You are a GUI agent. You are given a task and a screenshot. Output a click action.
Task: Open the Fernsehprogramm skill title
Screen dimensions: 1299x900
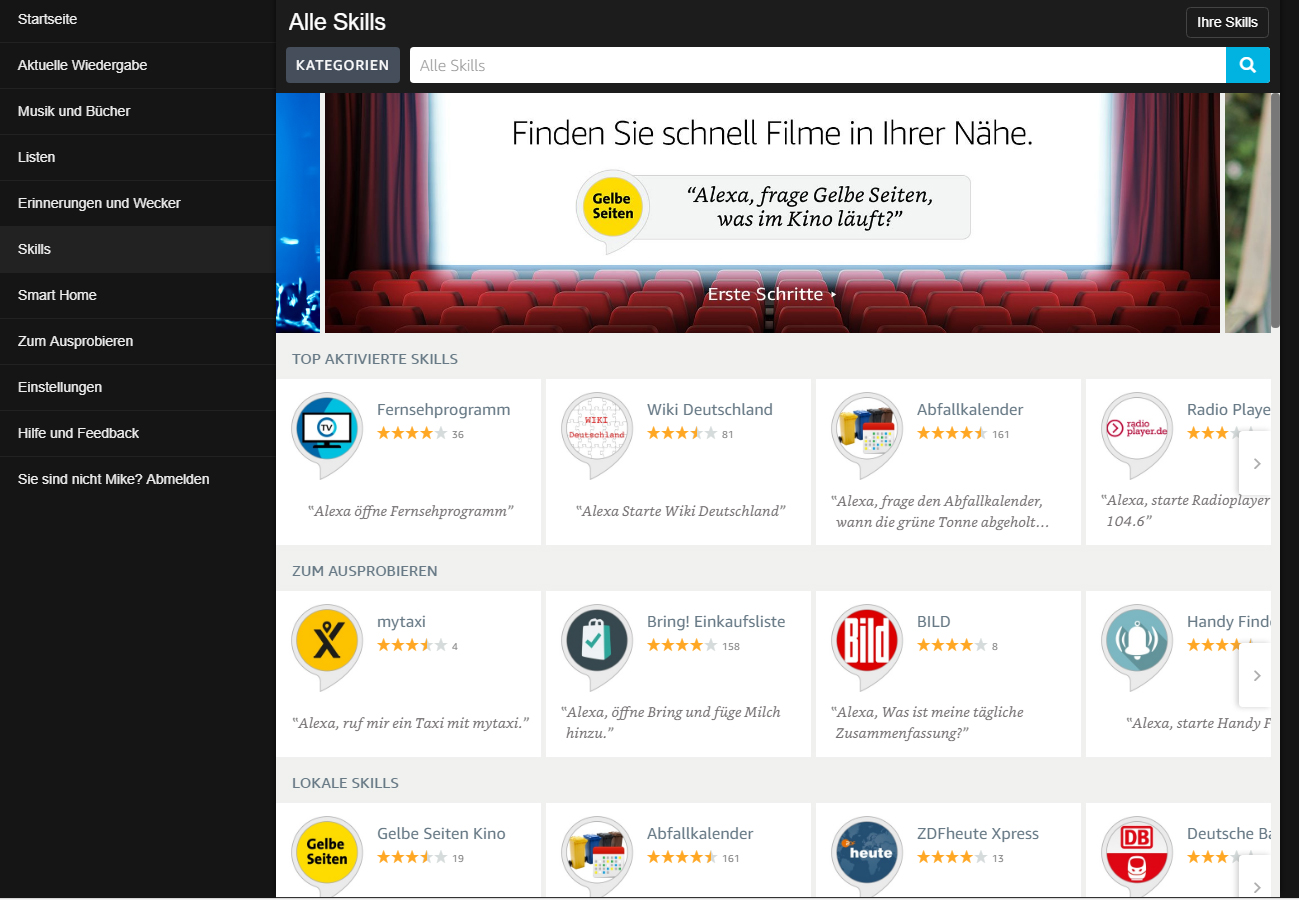[x=443, y=409]
